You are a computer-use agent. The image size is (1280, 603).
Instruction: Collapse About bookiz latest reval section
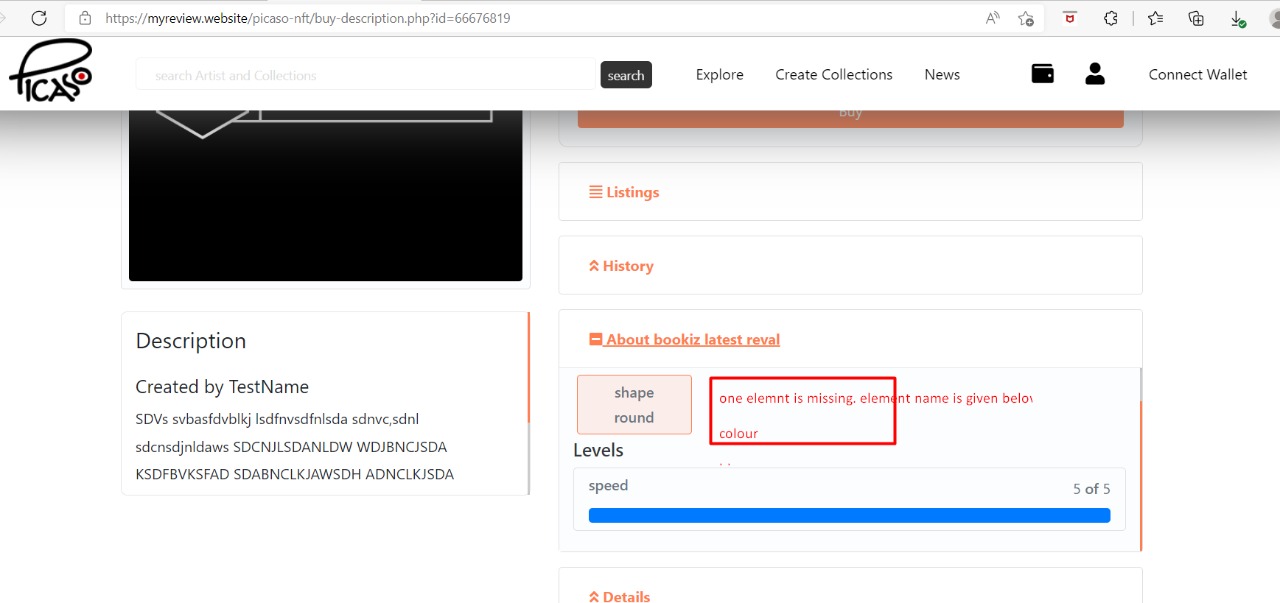pos(685,340)
